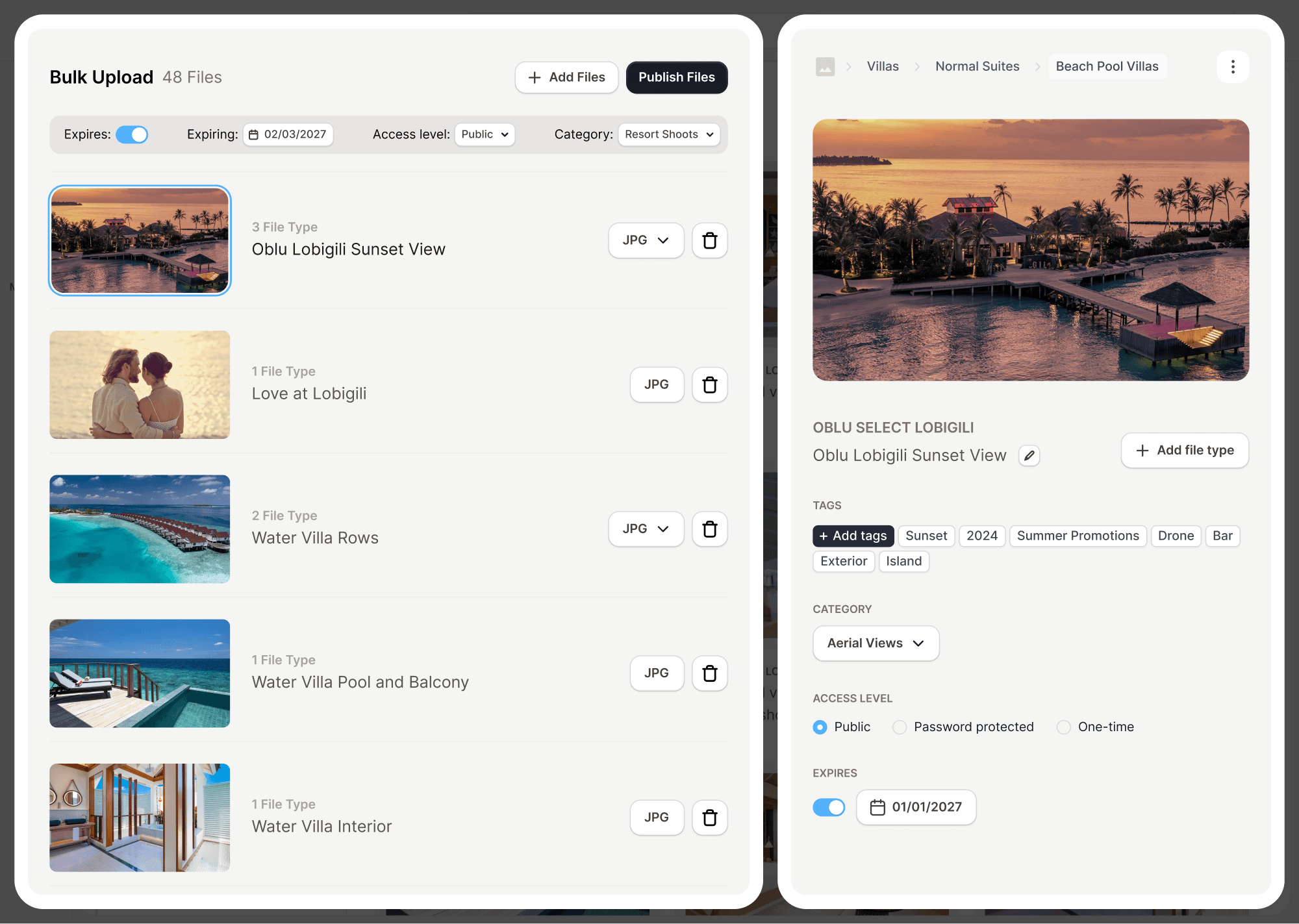
Task: Delete Water Villa Pool and Balcony entry
Action: 709,673
